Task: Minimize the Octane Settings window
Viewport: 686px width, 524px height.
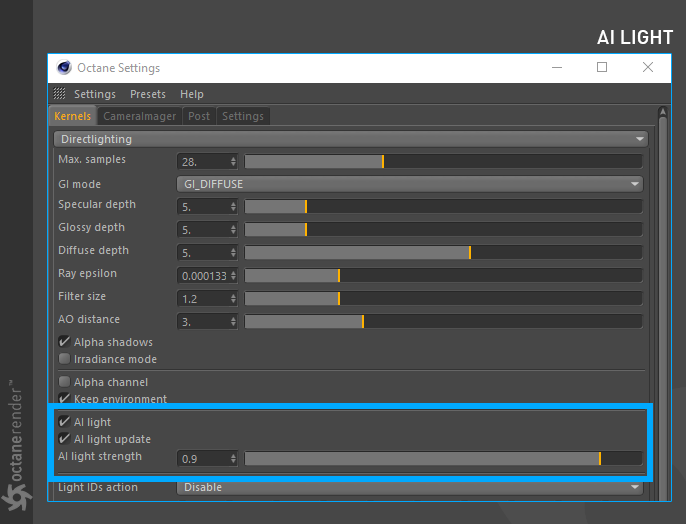Action: pos(557,67)
